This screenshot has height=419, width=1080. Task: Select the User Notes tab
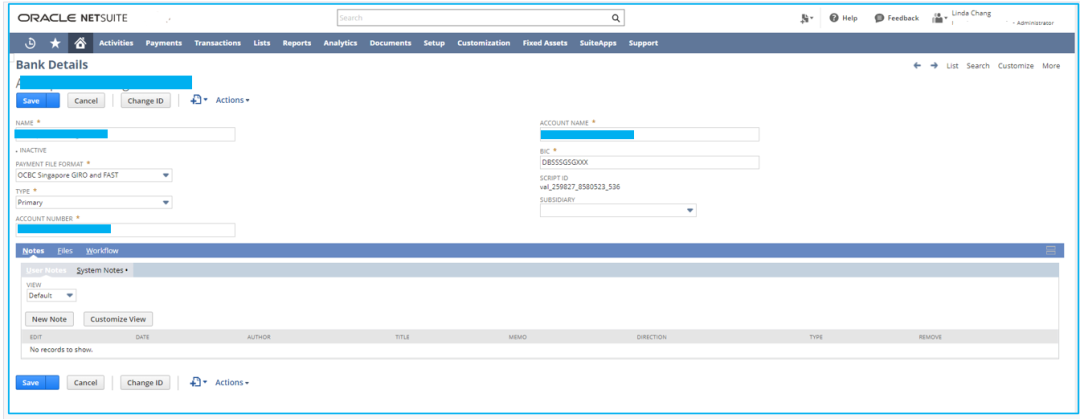click(45, 270)
